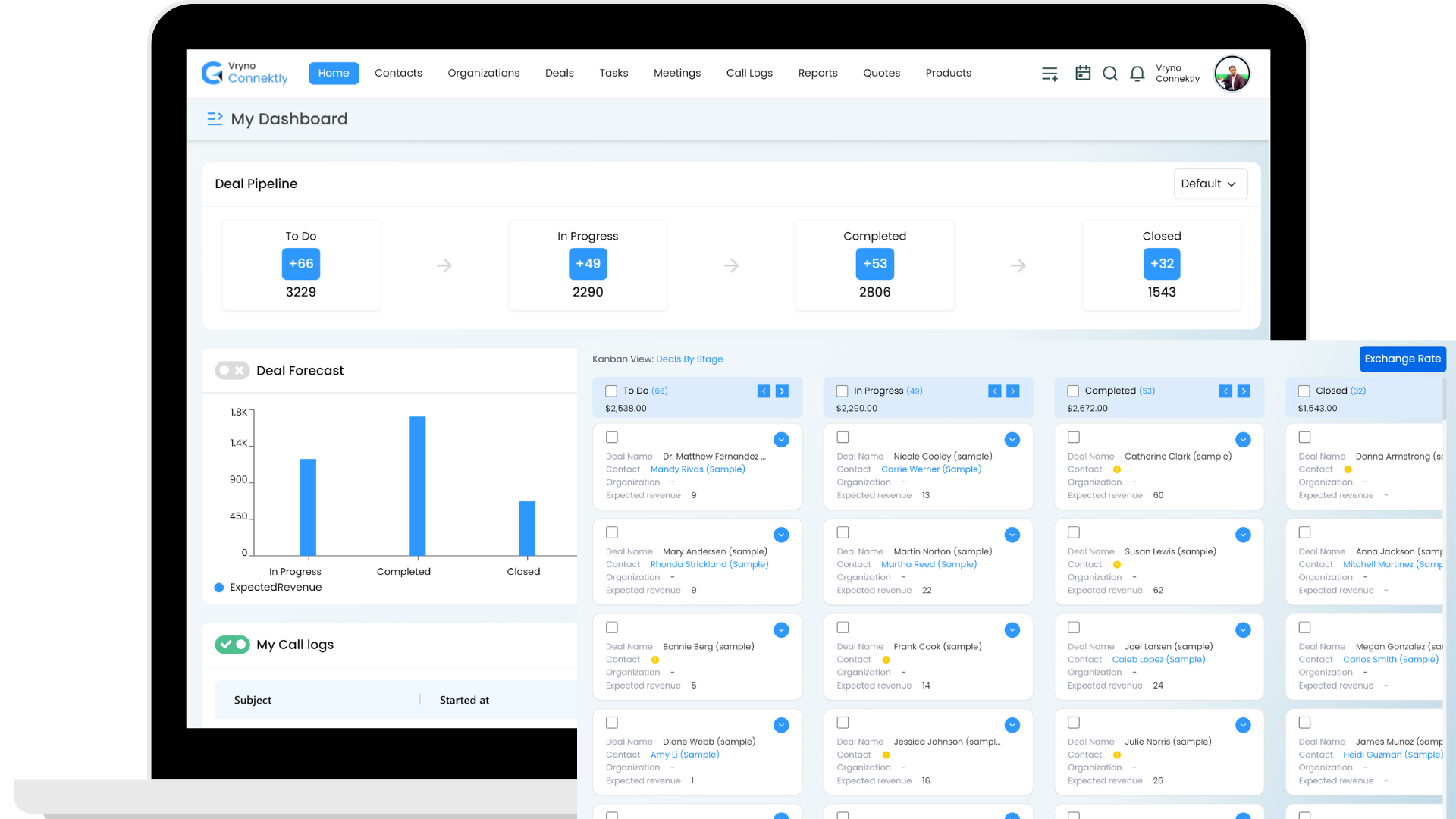Image resolution: width=1456 pixels, height=819 pixels.
Task: Open the Deals menu
Action: coord(560,73)
